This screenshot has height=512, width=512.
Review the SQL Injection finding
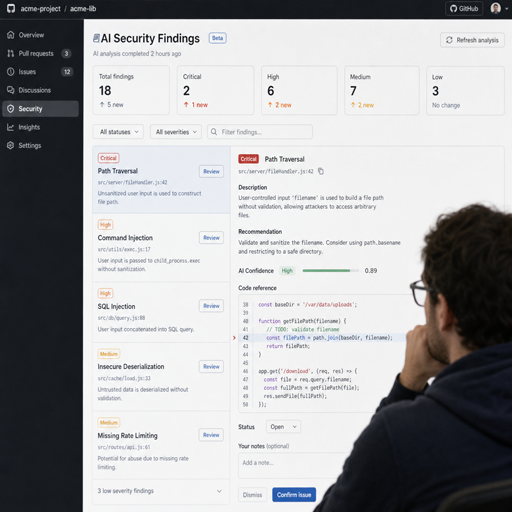click(211, 306)
